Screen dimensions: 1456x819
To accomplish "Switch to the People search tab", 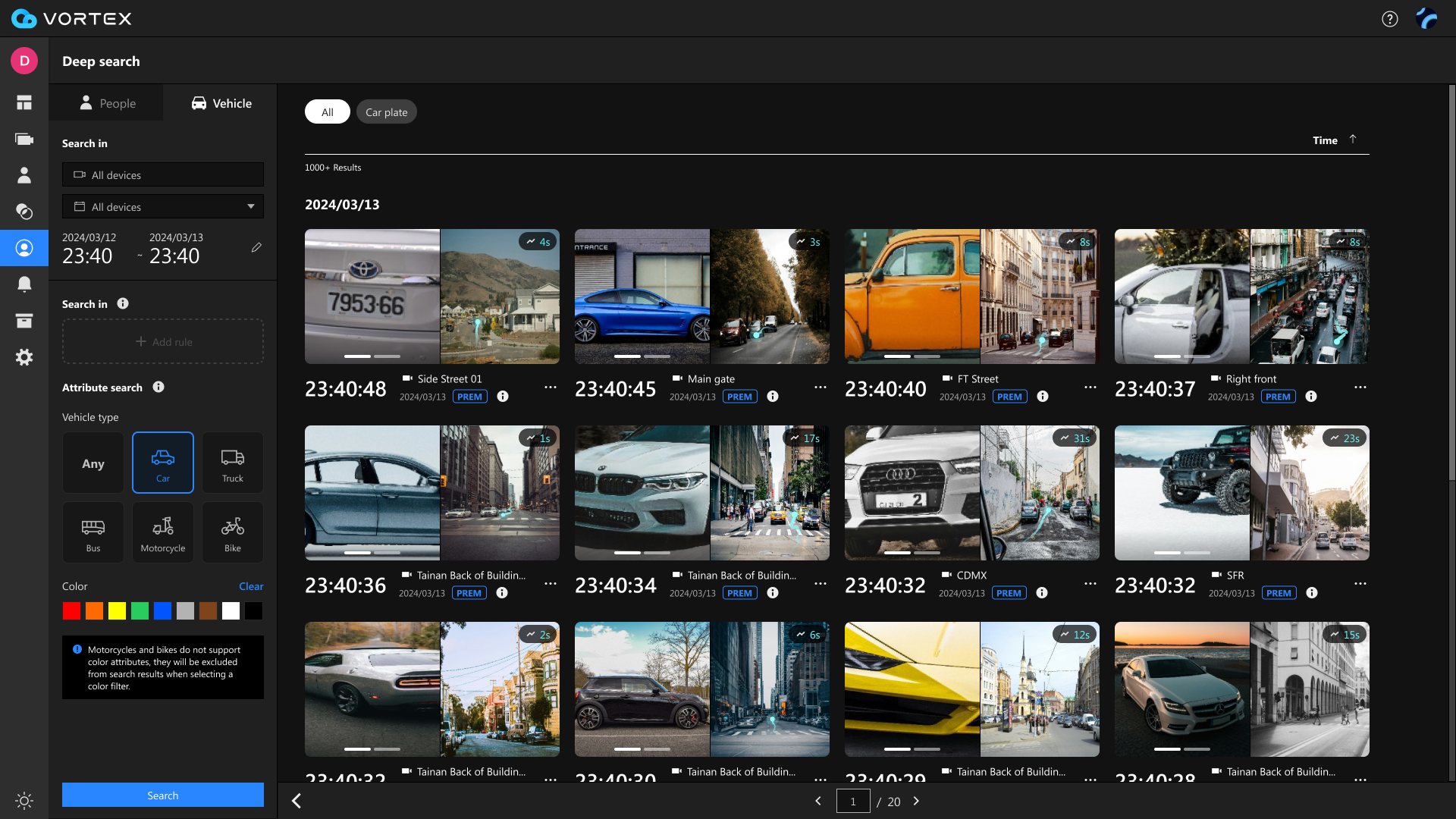I will [x=106, y=102].
